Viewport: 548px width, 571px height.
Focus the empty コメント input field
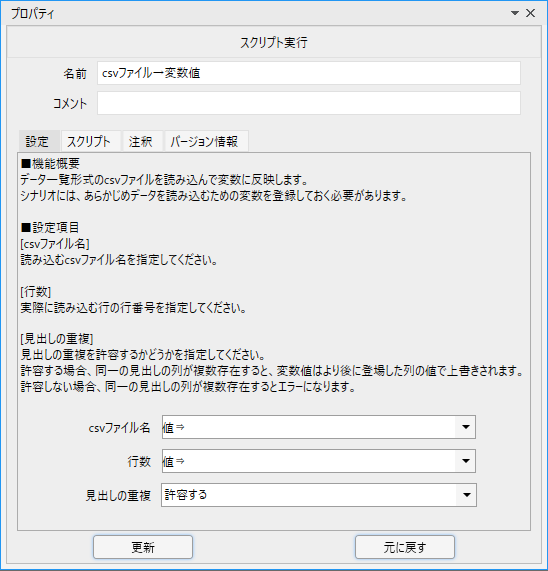pos(309,103)
